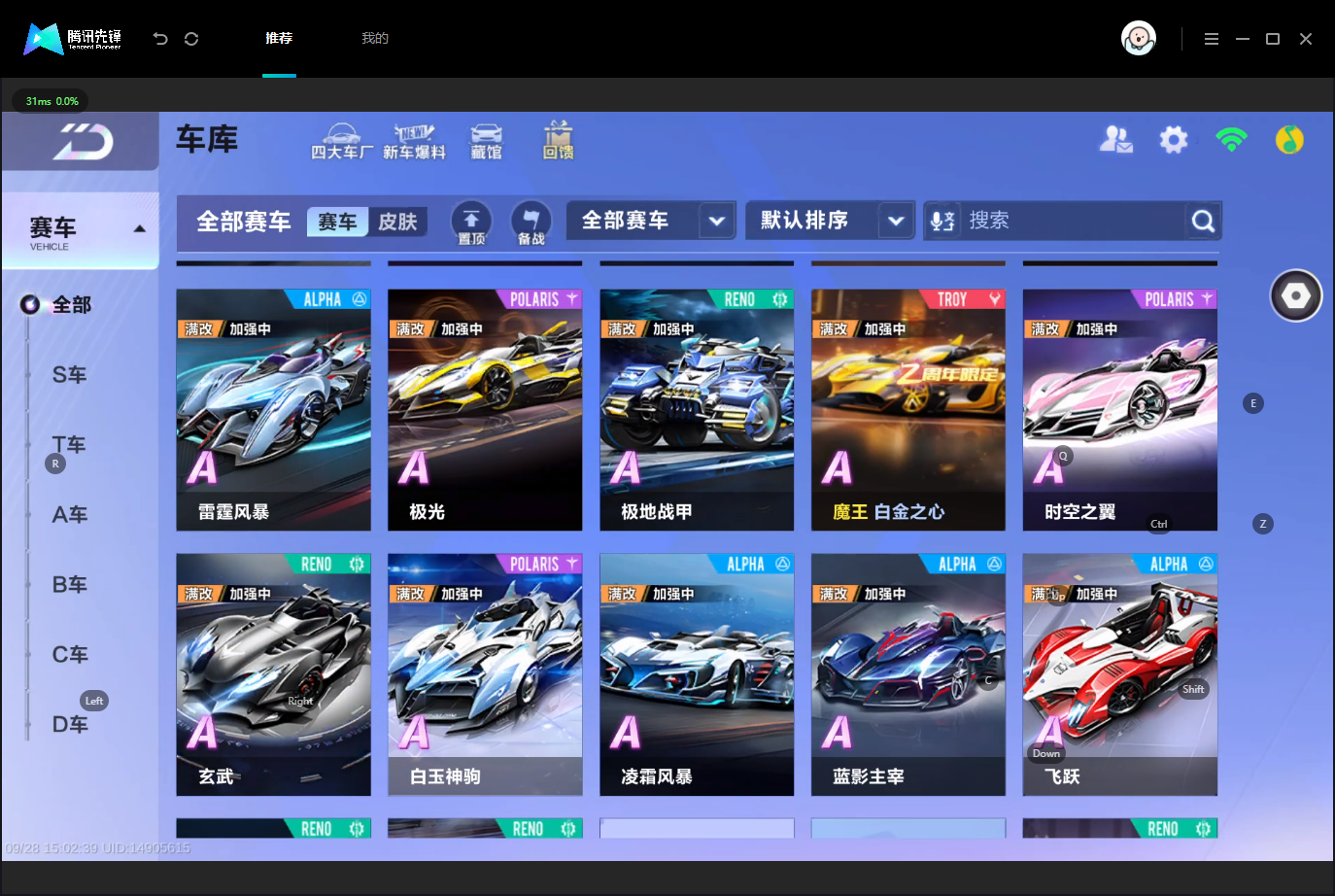Viewport: 1335px width, 896px height.
Task: Click the magnifier search icon
Action: (x=1203, y=222)
